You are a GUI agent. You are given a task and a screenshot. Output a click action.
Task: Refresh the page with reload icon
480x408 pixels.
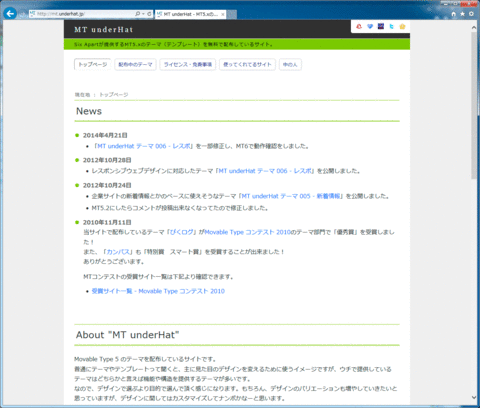pos(149,14)
